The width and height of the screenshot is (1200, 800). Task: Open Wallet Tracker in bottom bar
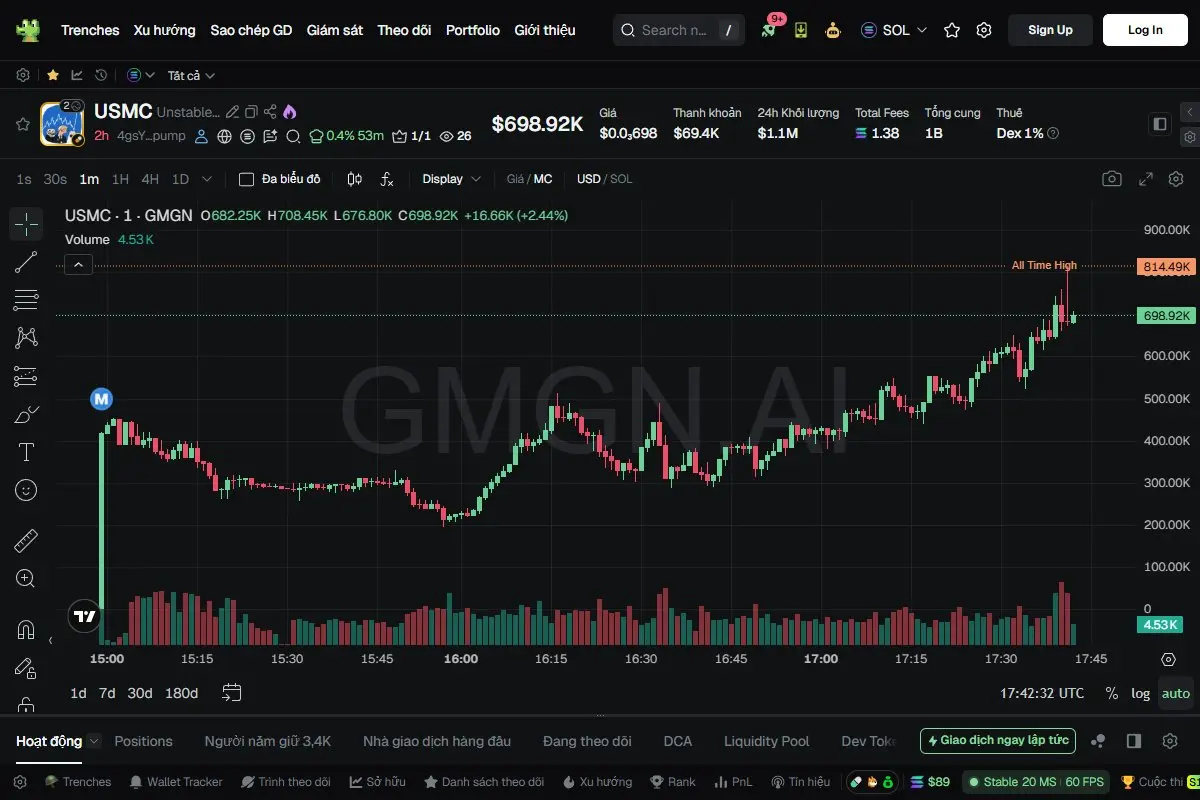(176, 782)
